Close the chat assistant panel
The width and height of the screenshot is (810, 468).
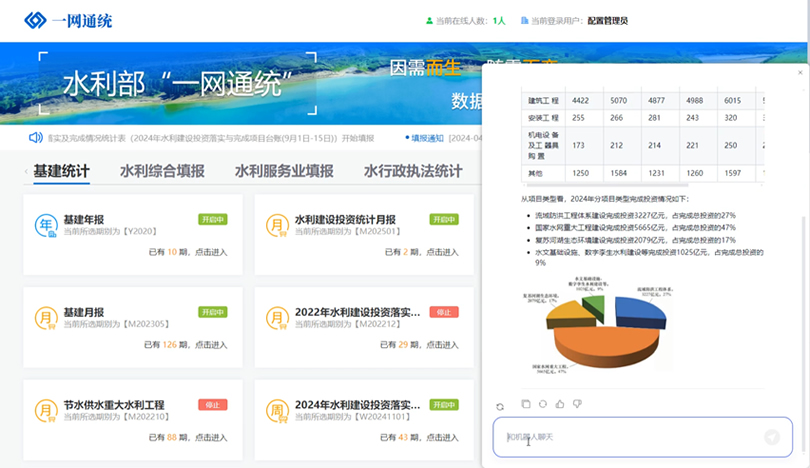(x=800, y=73)
